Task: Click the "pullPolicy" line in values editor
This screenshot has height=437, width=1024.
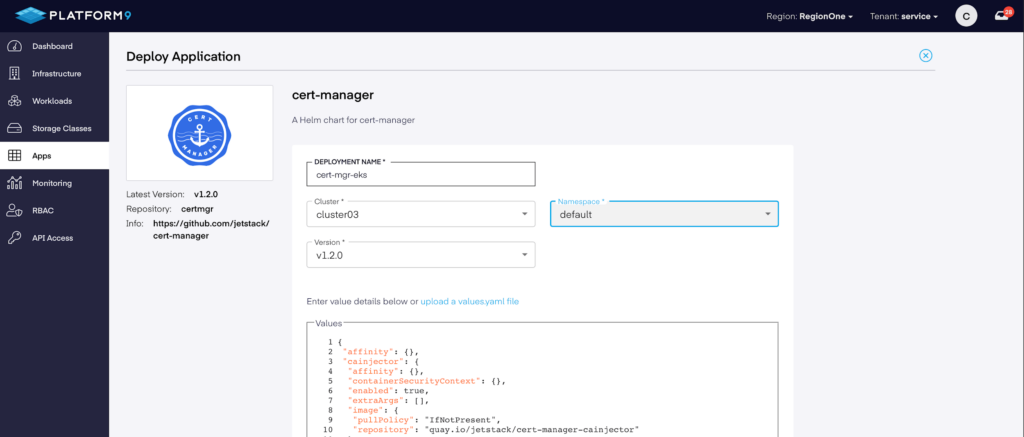Action: pyautogui.click(x=426, y=419)
